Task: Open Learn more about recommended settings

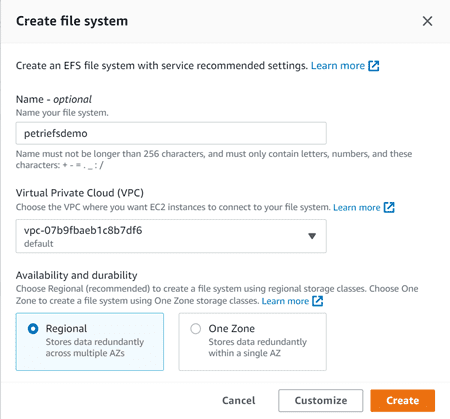Action: tap(338, 66)
